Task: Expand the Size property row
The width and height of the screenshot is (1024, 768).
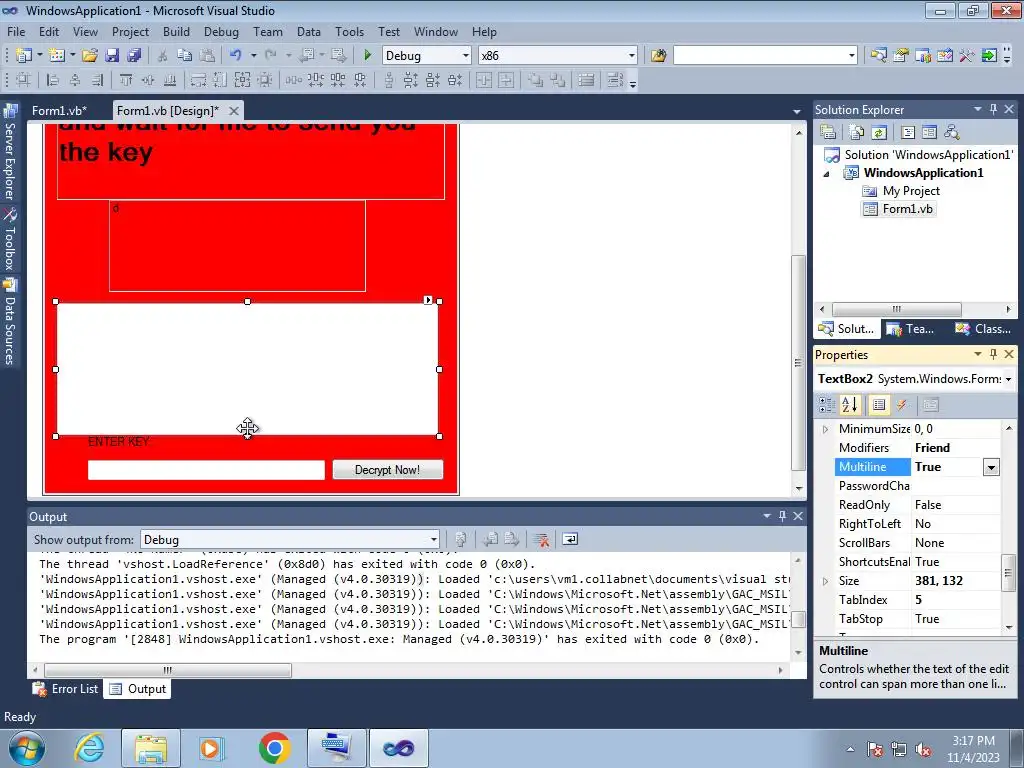Action: [x=825, y=581]
